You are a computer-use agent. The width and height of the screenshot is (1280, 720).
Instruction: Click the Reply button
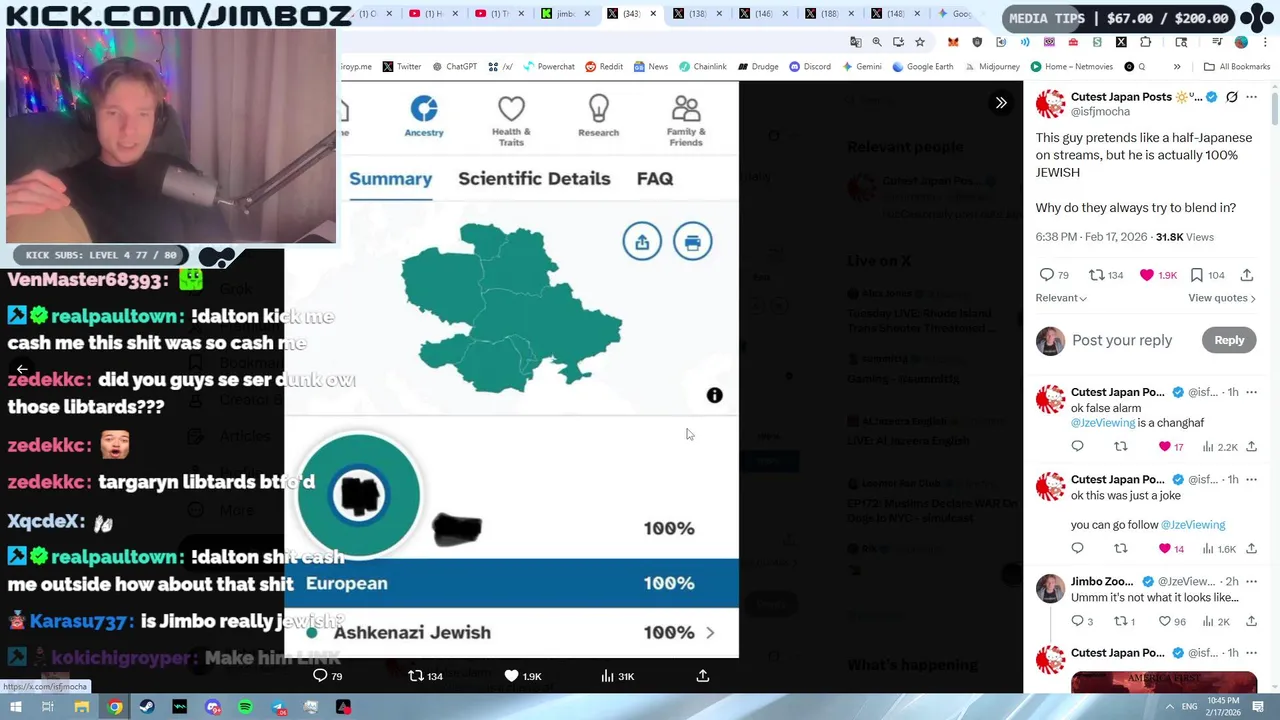click(1229, 340)
